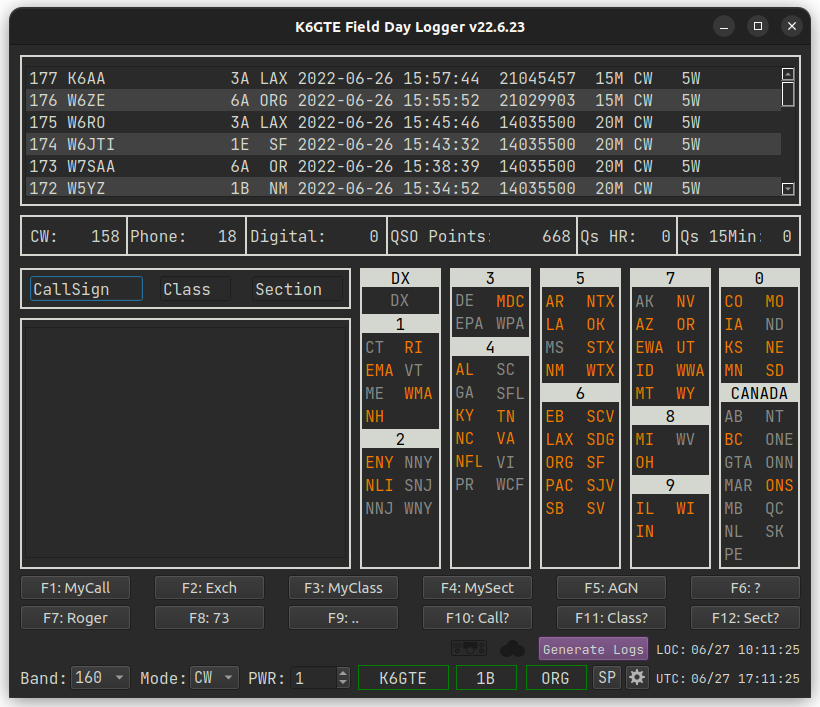820x707 pixels.
Task: Click the radio rig status icon
Action: point(469,649)
